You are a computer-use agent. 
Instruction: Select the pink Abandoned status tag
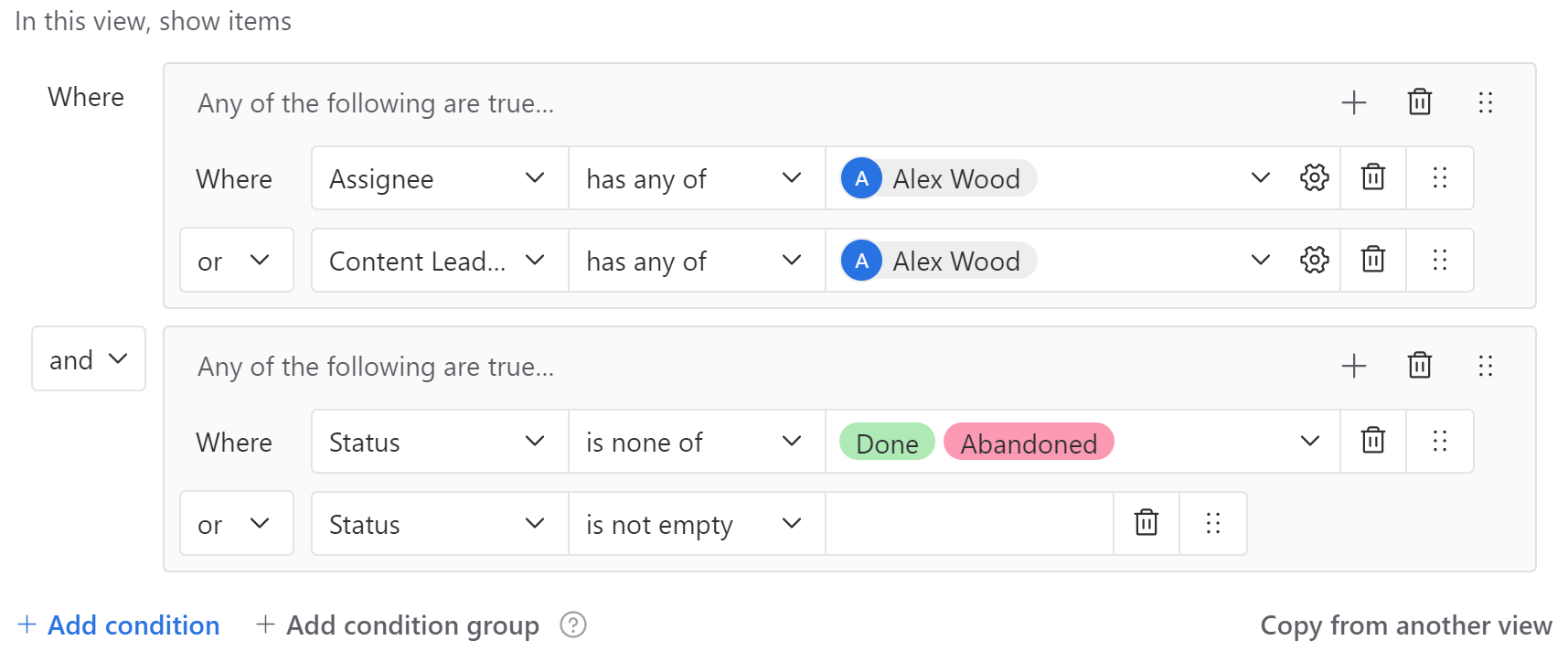click(x=1029, y=443)
